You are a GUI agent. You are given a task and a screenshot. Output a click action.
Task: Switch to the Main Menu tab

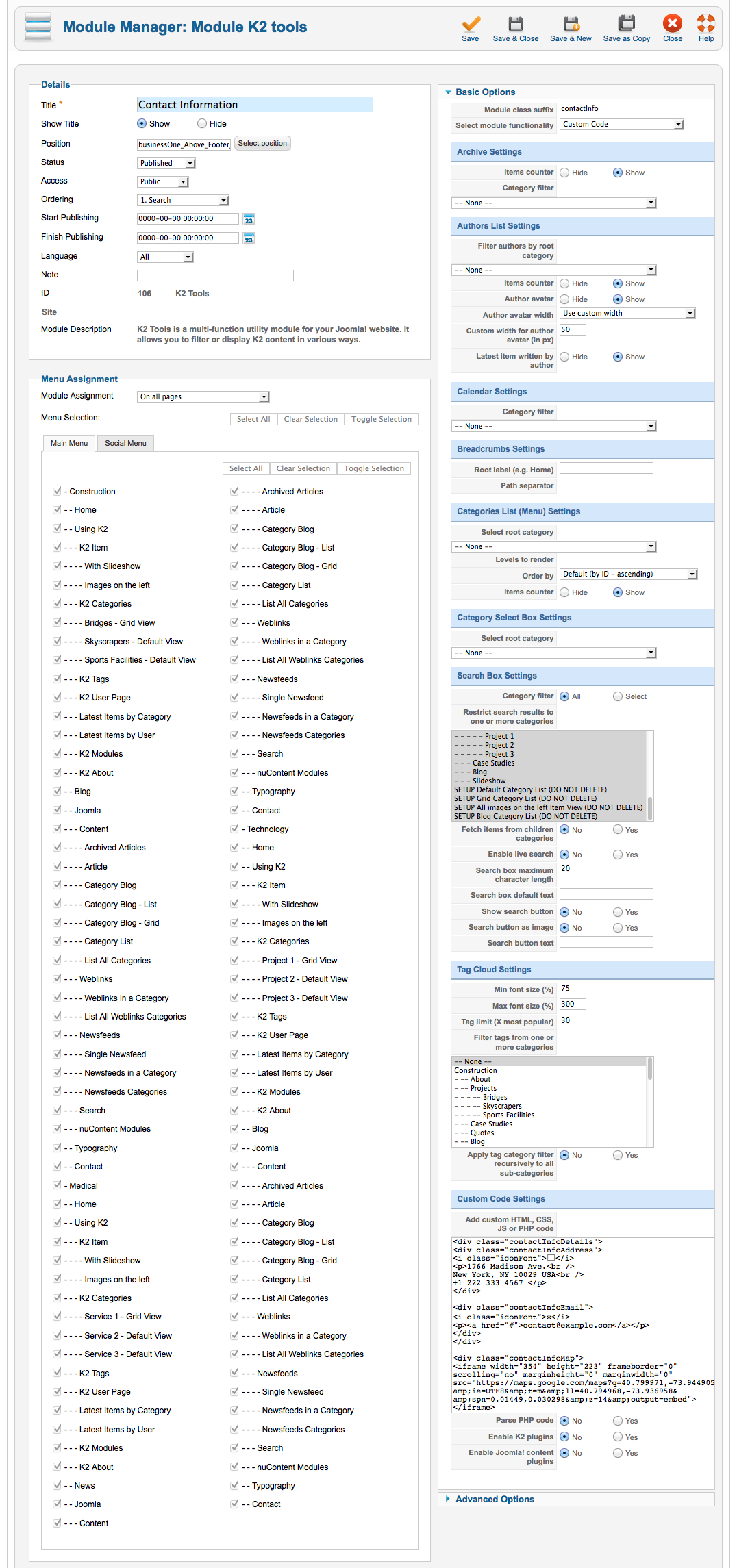[x=69, y=443]
